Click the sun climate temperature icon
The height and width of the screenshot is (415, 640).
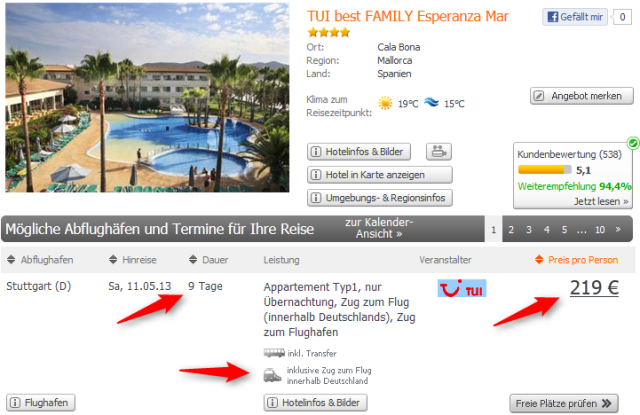pos(385,103)
